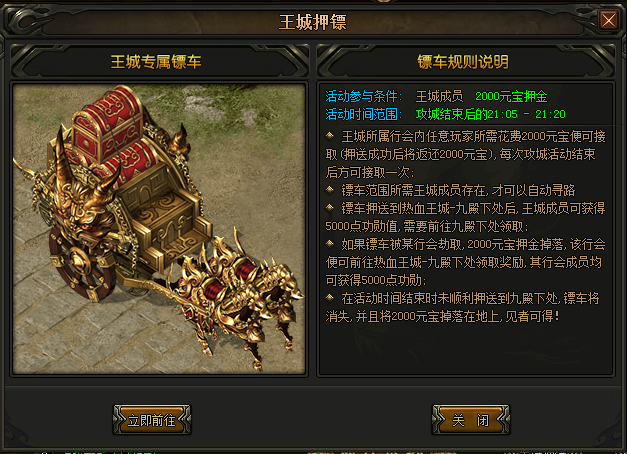Click the green 2000元宝押金 text
Screen dimensions: 627x454
[511, 96]
